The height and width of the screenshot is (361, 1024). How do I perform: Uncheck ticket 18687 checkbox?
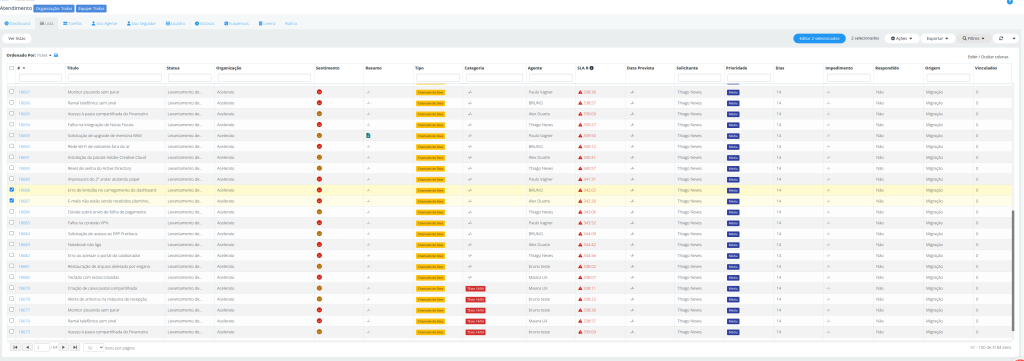point(11,201)
